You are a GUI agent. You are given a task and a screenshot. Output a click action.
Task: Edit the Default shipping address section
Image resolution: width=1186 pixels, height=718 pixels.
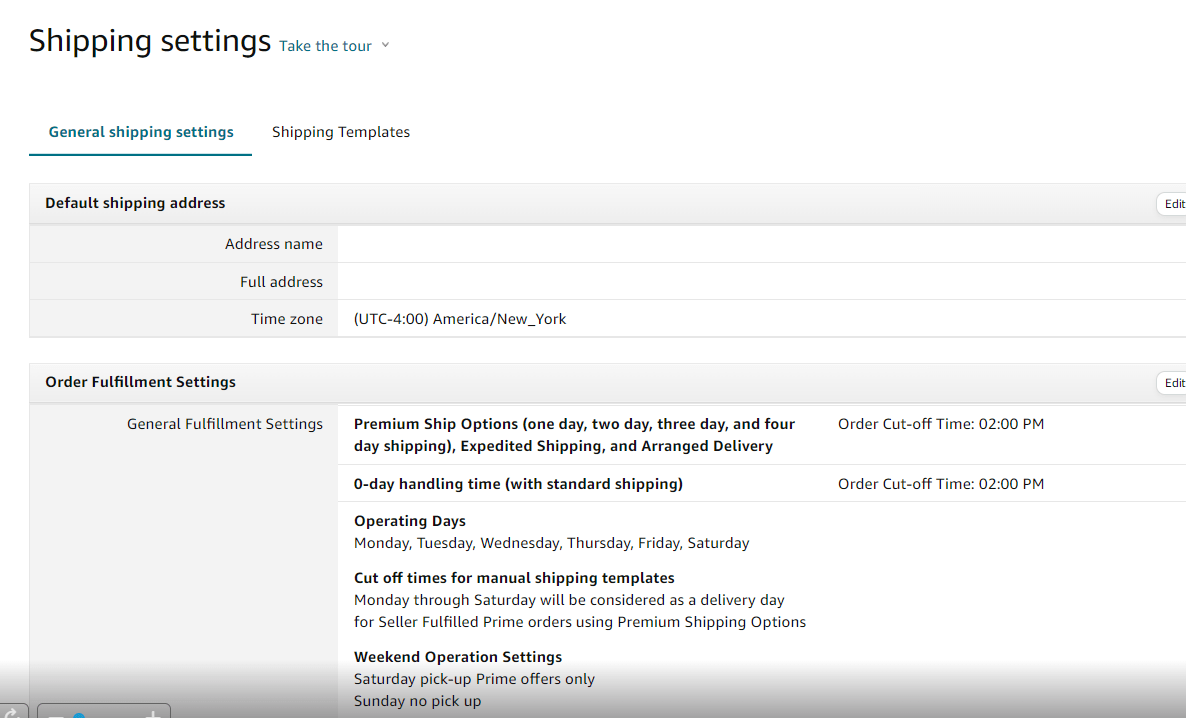click(x=1175, y=203)
